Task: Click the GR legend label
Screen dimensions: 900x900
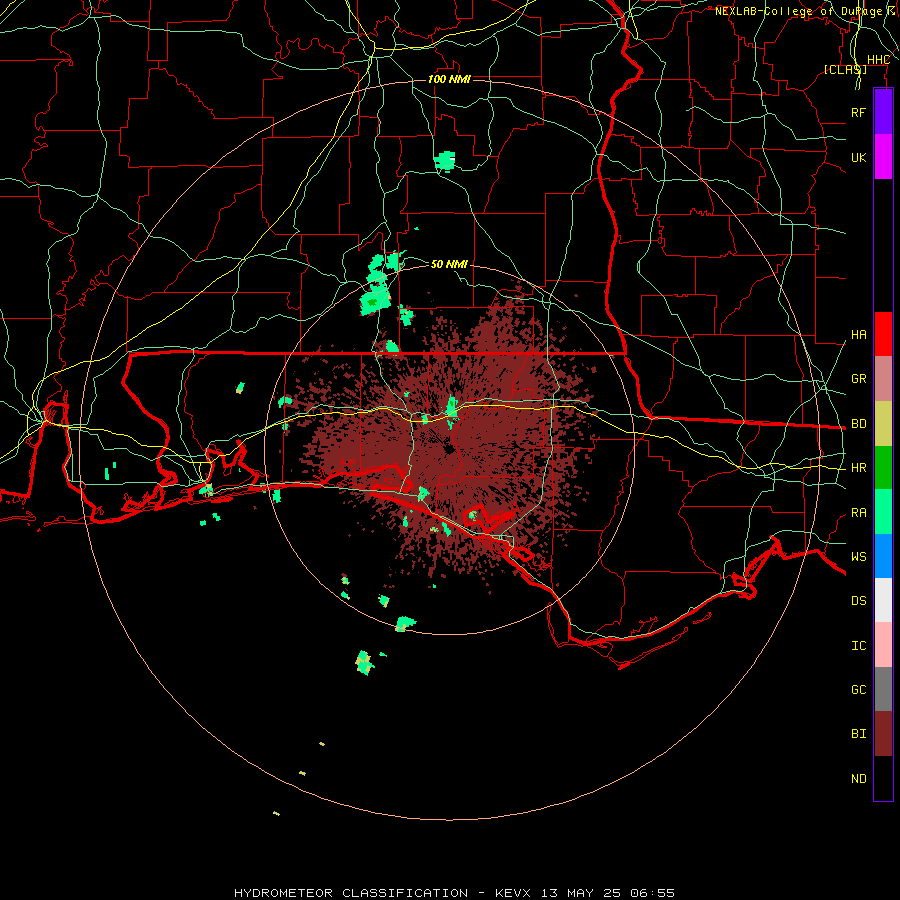Action: click(x=858, y=379)
